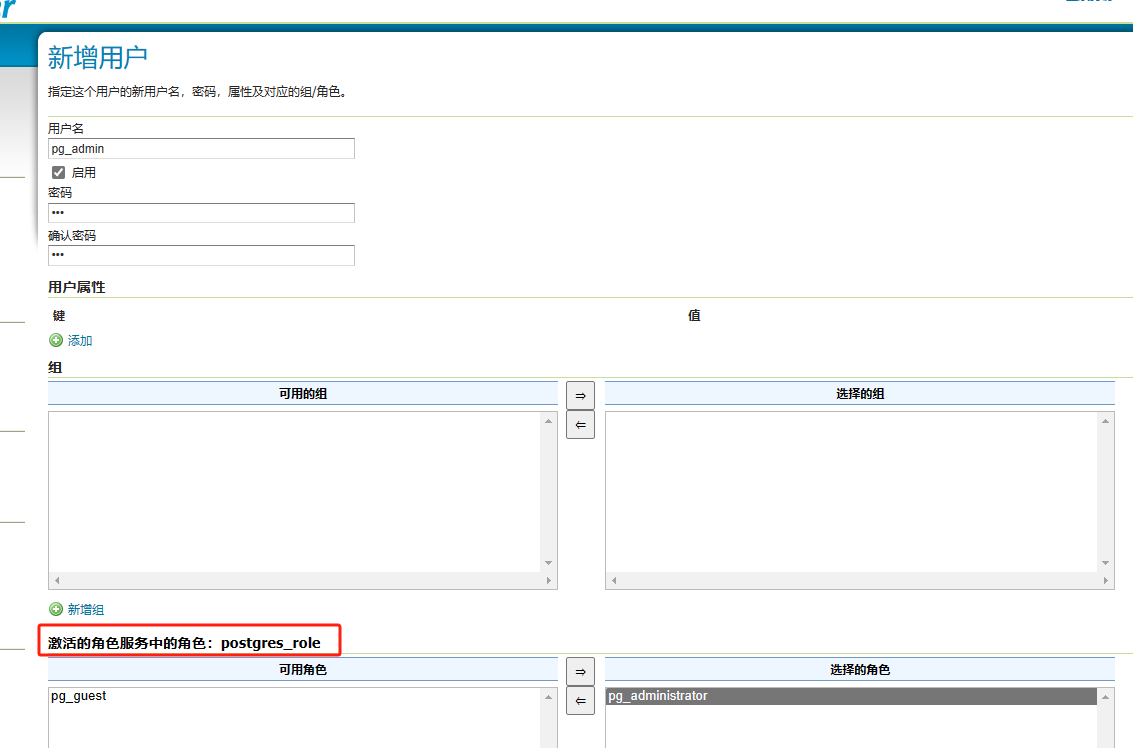Click into the 确认密码 field
Image resolution: width=1133 pixels, height=748 pixels.
coord(201,256)
